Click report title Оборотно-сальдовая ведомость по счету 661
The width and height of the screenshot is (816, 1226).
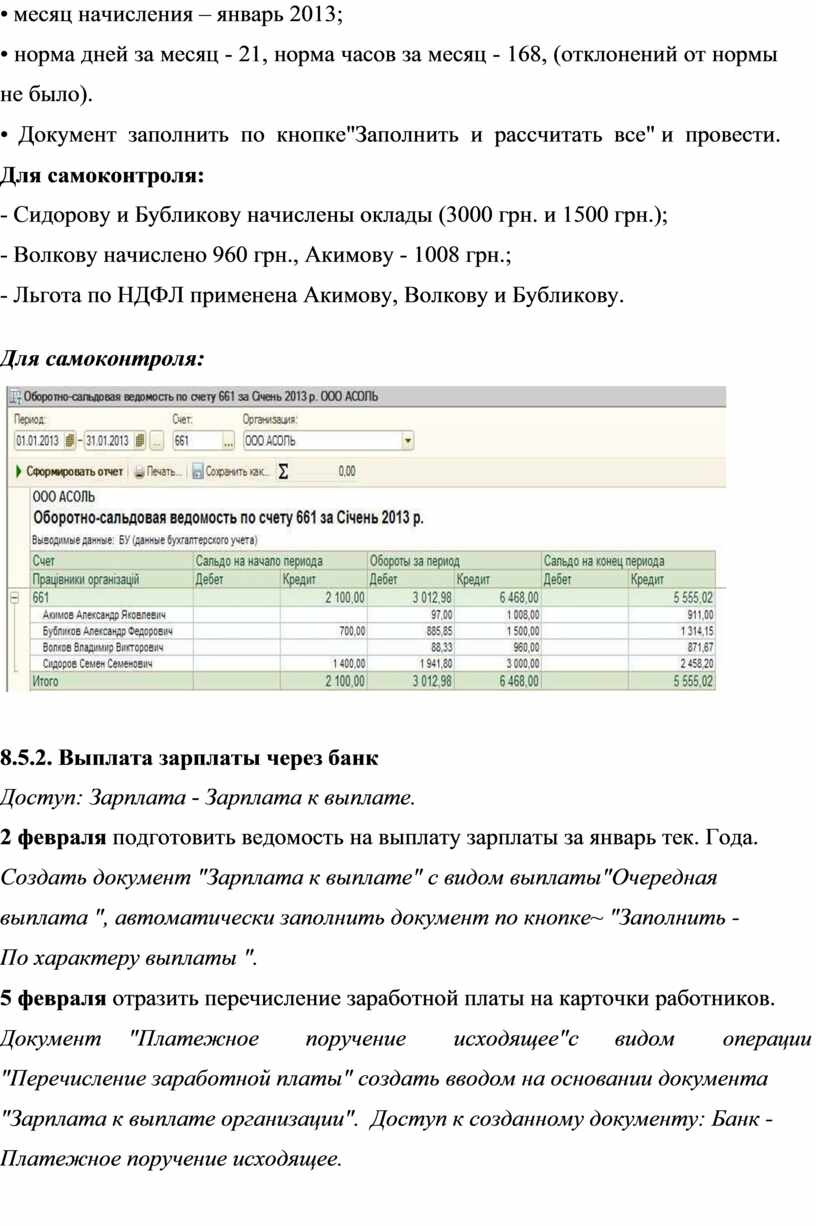tap(229, 518)
